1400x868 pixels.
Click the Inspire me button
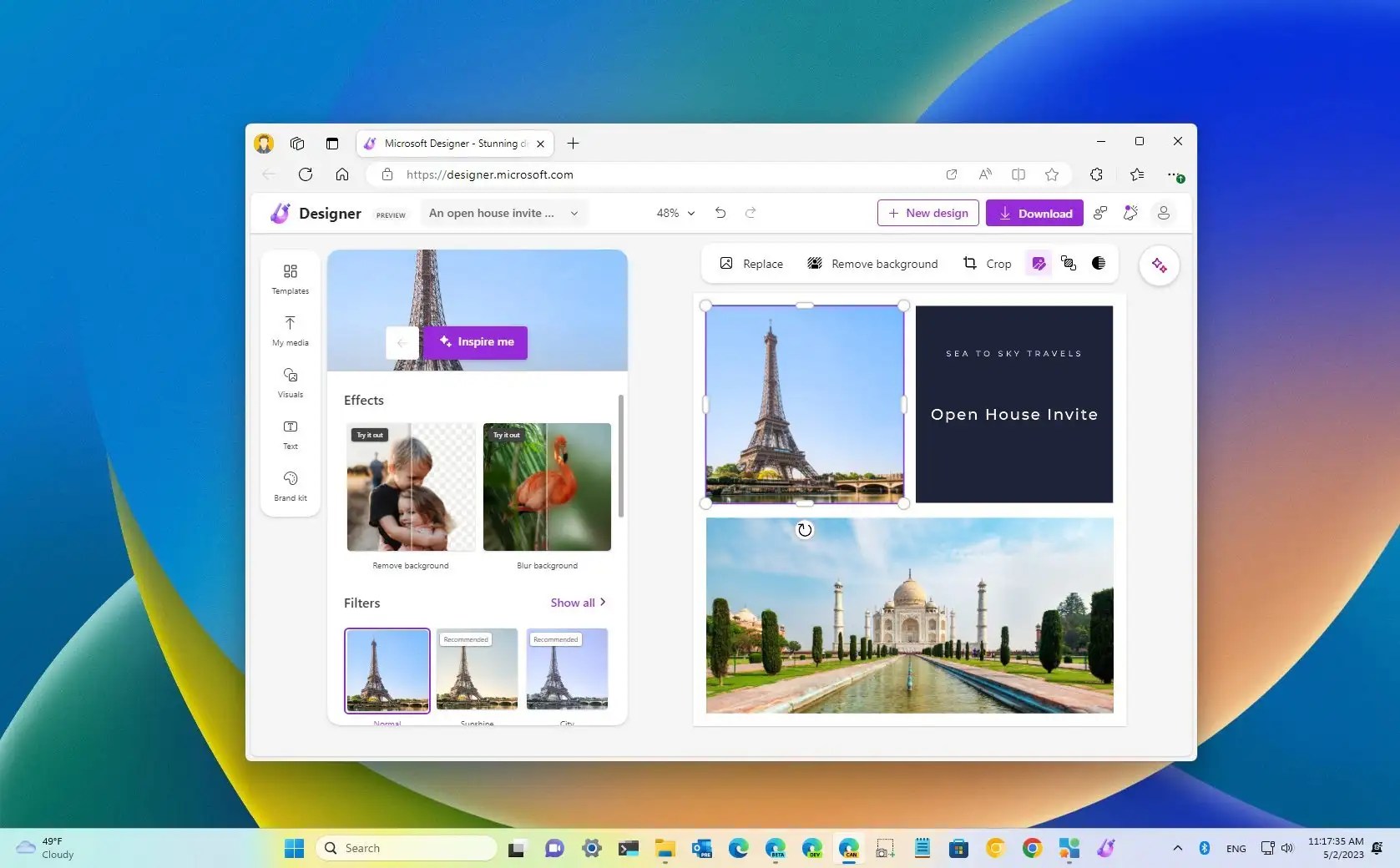click(475, 342)
